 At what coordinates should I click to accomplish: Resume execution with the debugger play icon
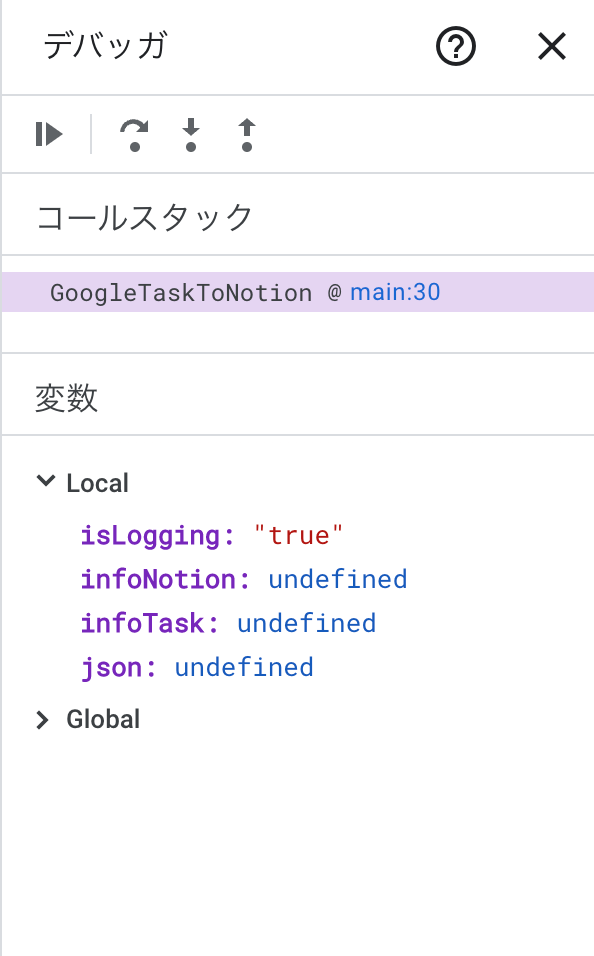(x=49, y=134)
